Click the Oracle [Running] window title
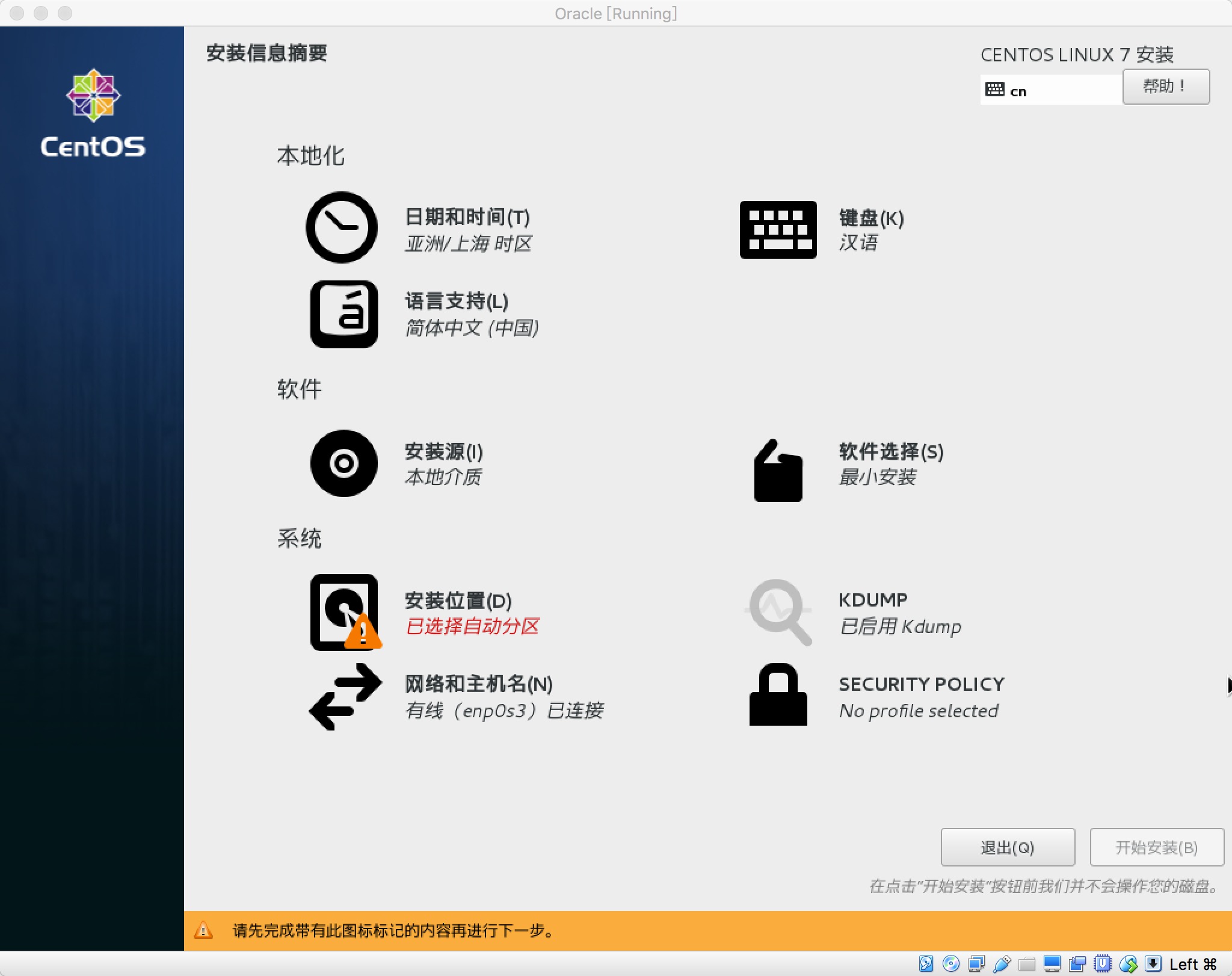 tap(616, 13)
